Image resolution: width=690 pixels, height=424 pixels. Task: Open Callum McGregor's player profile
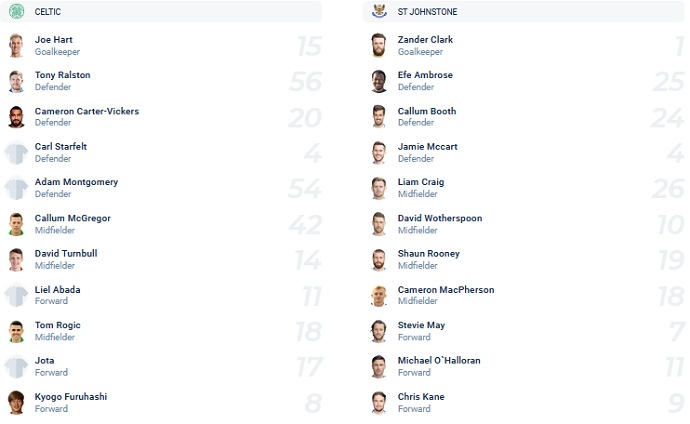click(72, 218)
